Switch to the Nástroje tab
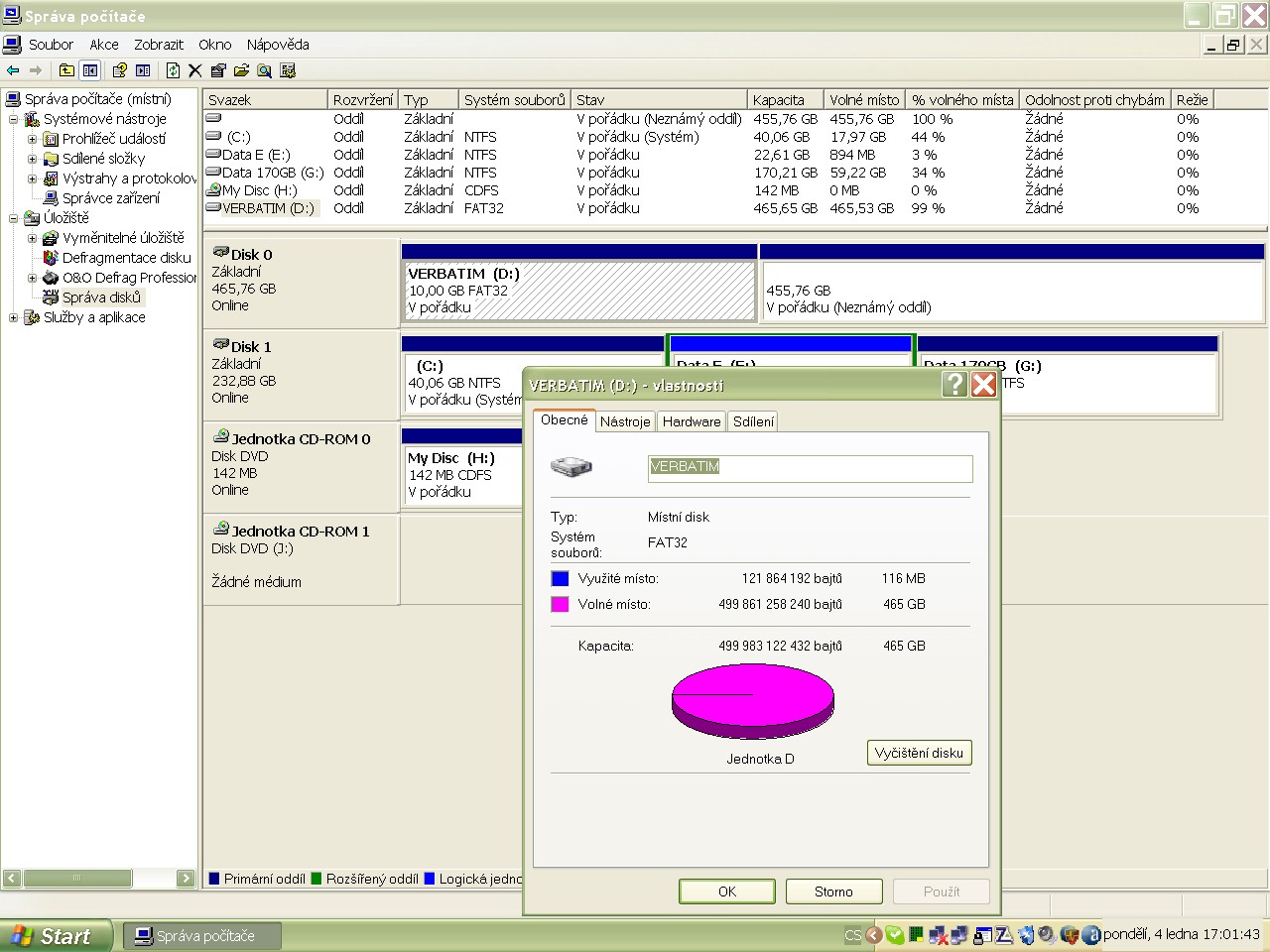 coord(625,421)
